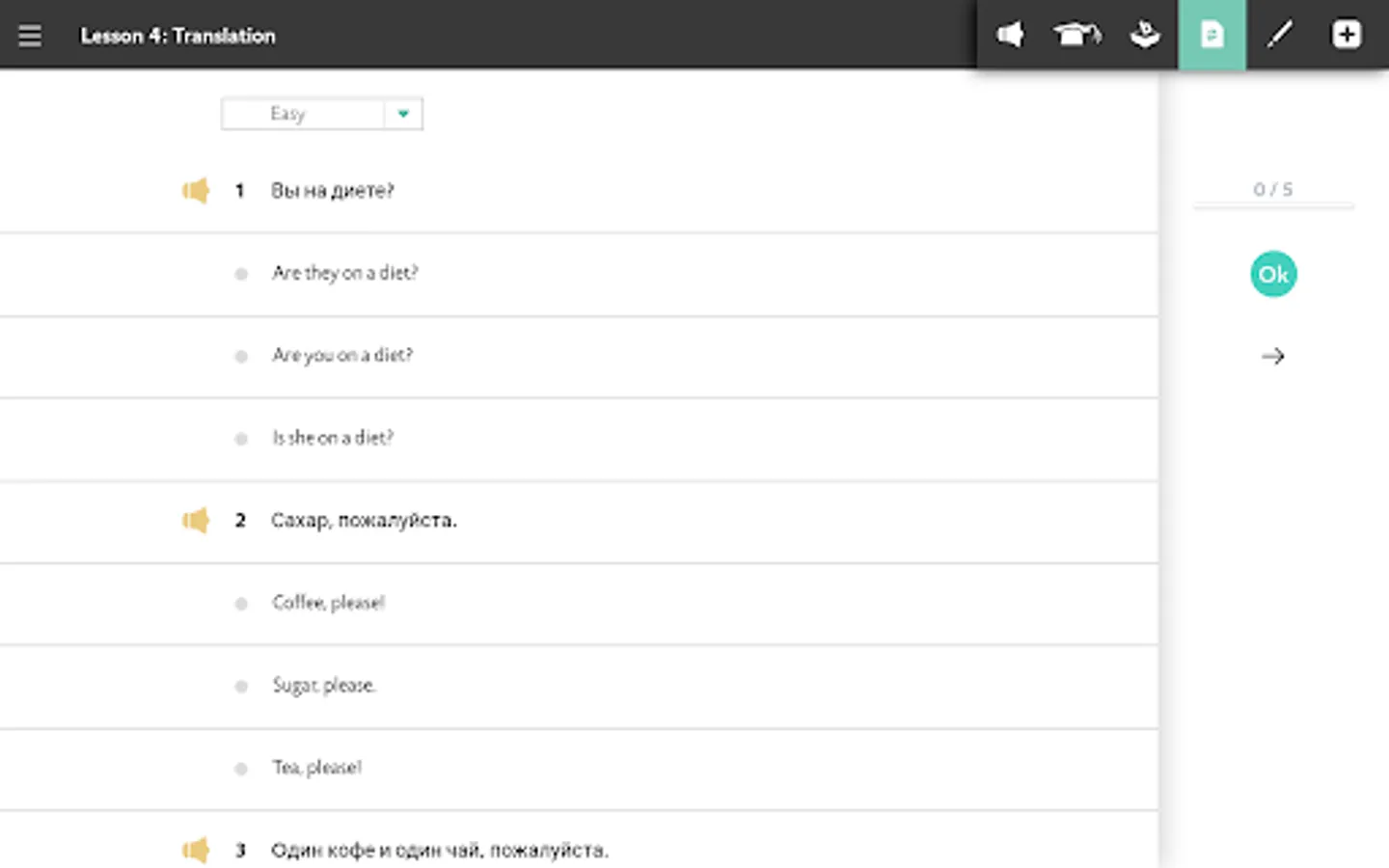
Task: Open the pencil writing exercise tab
Action: (x=1279, y=36)
